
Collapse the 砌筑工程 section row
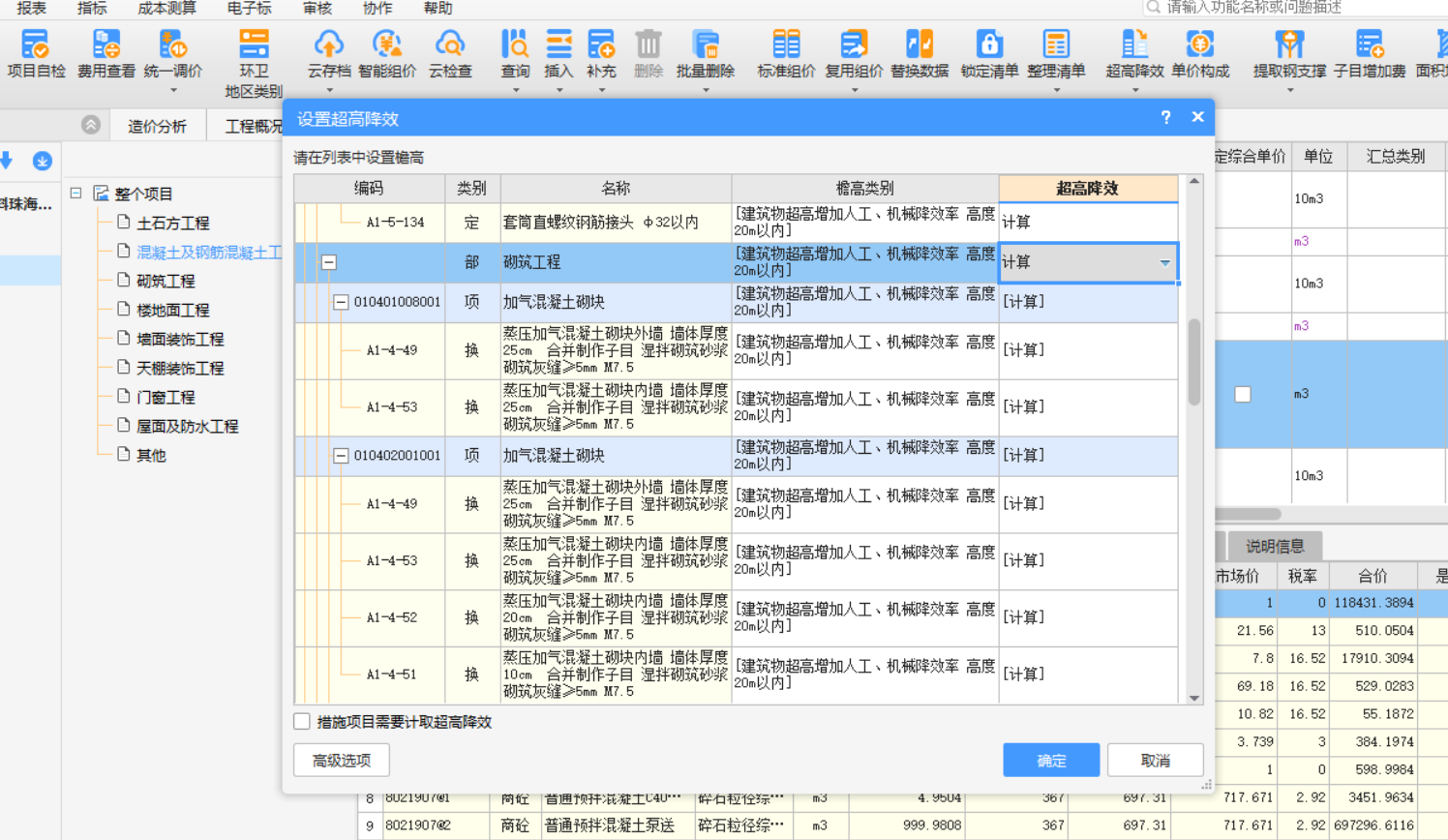pos(329,262)
